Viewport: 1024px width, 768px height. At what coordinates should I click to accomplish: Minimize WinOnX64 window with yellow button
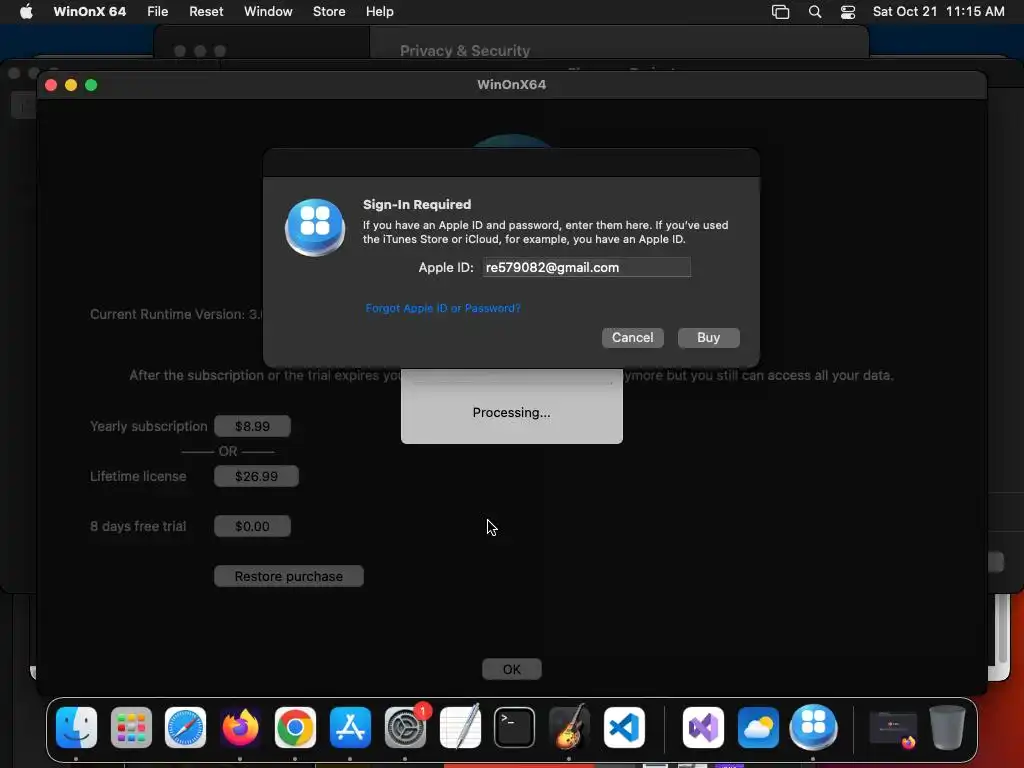[71, 85]
